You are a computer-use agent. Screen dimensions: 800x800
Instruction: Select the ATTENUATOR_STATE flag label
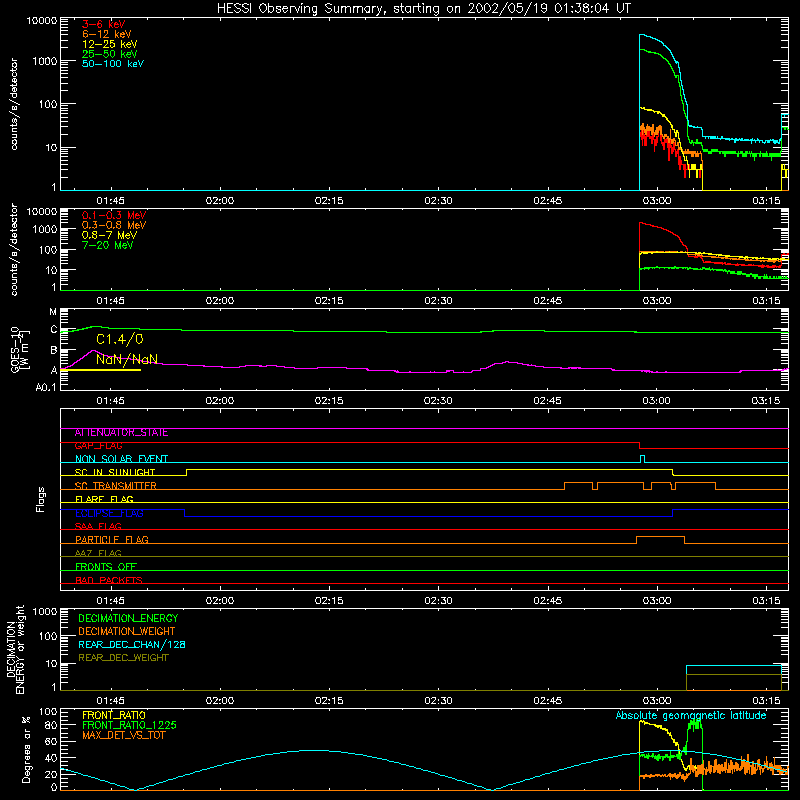121,433
